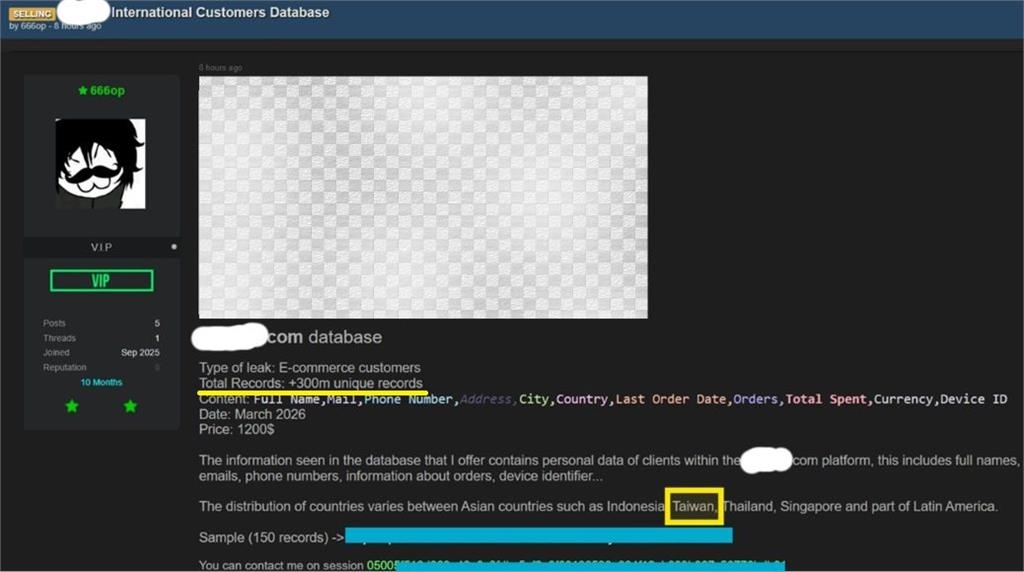1024x572 pixels.
Task: Click the author name 666op under title
Action: [33, 26]
